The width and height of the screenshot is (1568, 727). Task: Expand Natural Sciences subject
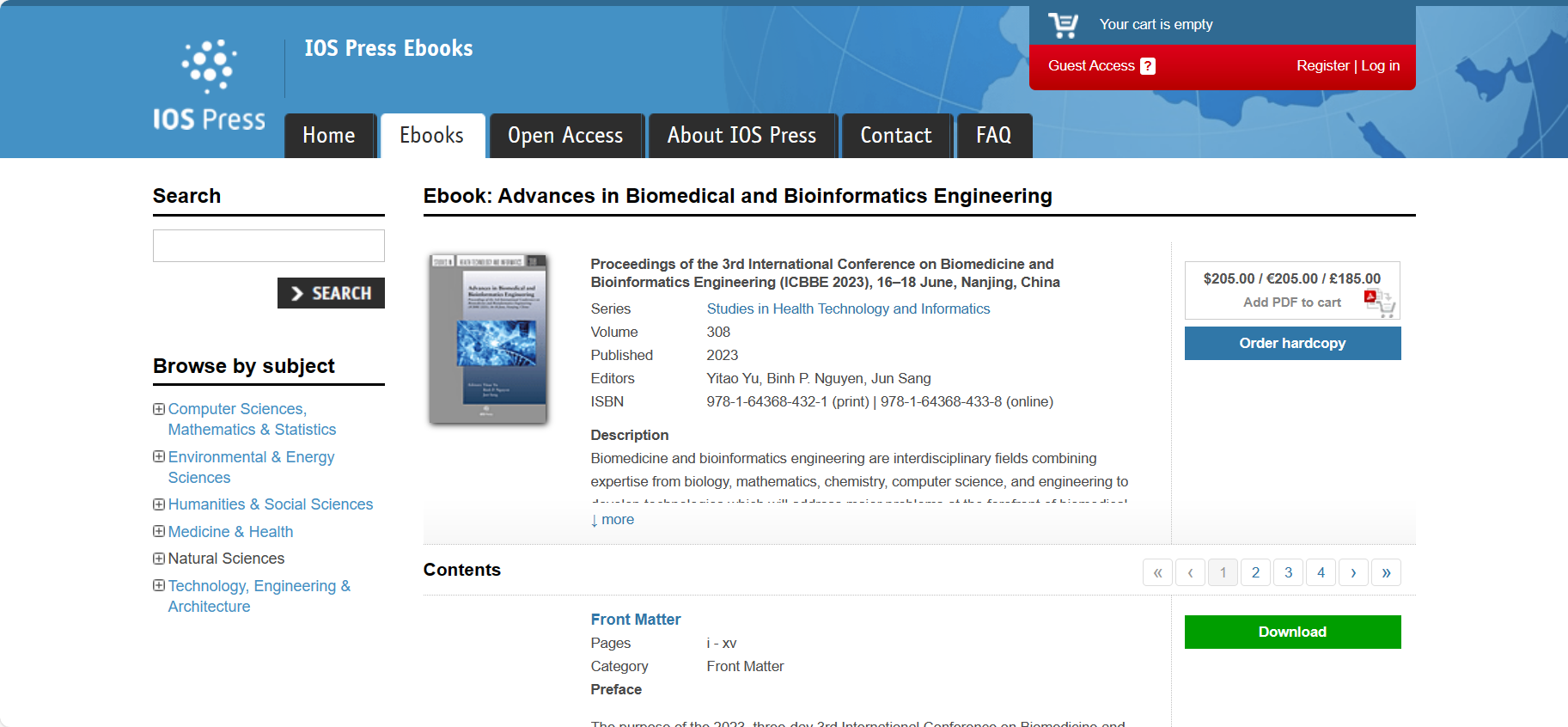coord(159,559)
